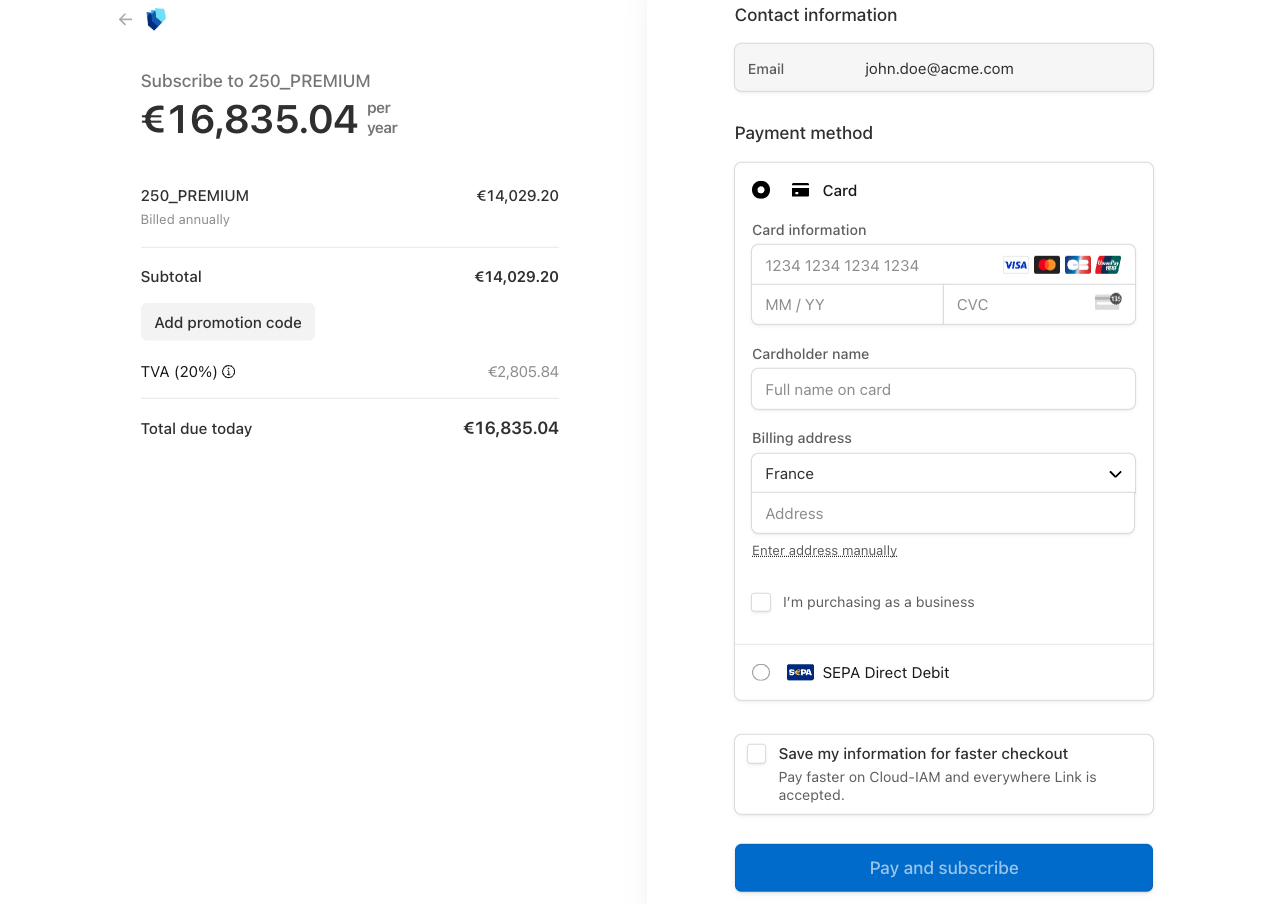Image resolution: width=1270 pixels, height=904 pixels.
Task: Select the Card payment radio button
Action: [761, 190]
